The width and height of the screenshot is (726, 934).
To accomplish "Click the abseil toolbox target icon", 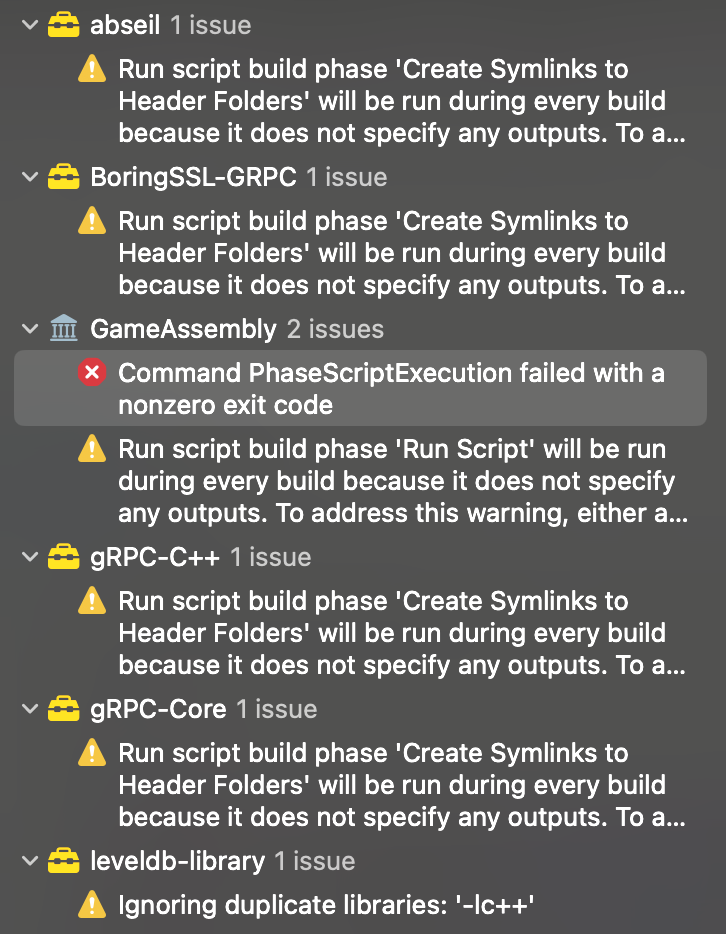I will click(x=63, y=25).
